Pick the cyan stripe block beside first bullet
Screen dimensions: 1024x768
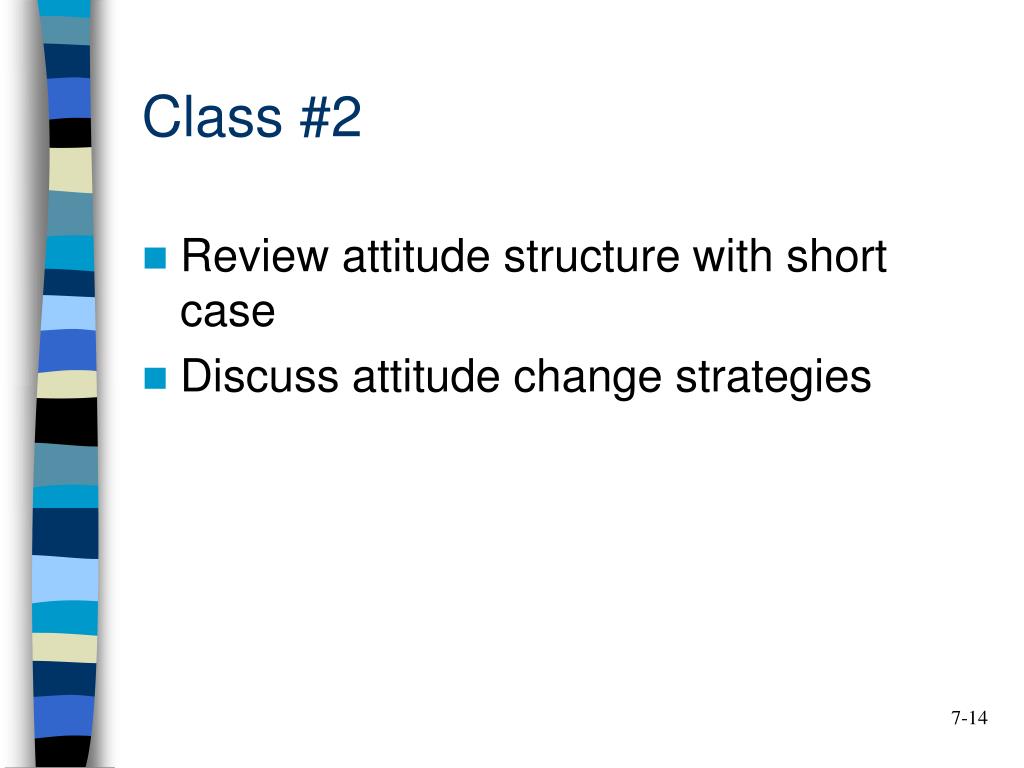click(69, 253)
